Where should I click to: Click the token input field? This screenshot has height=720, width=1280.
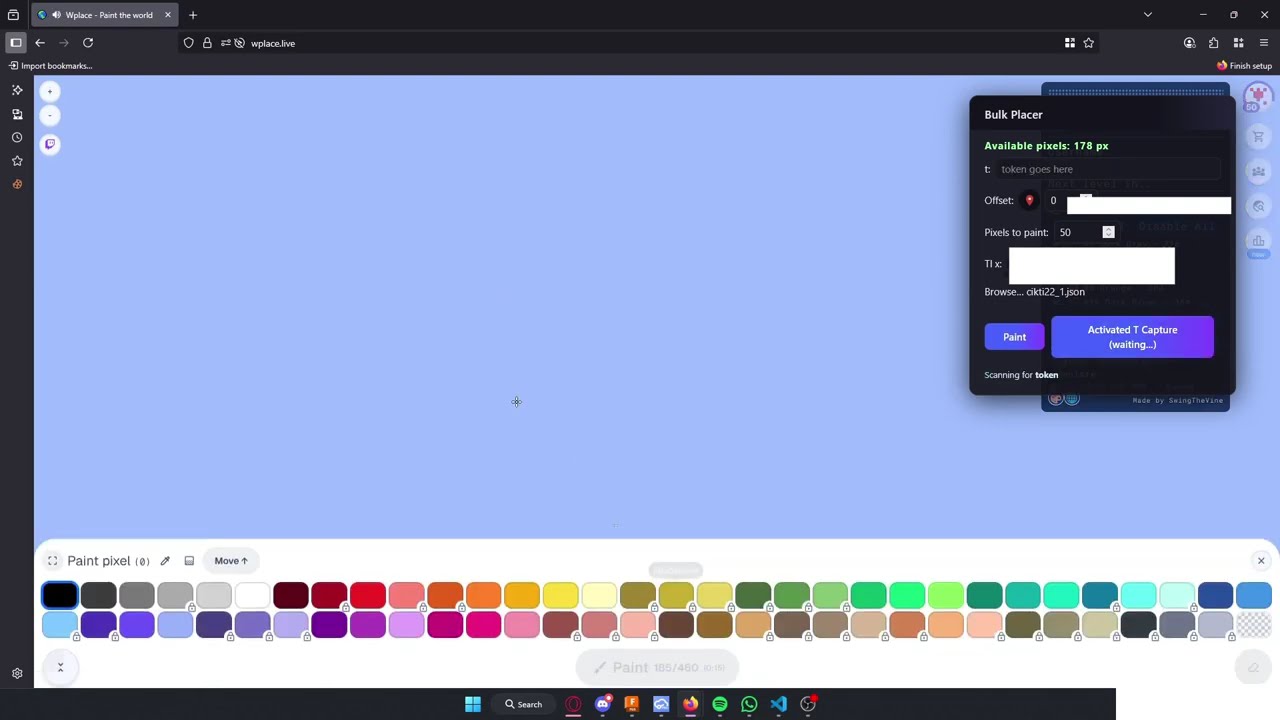(1107, 169)
